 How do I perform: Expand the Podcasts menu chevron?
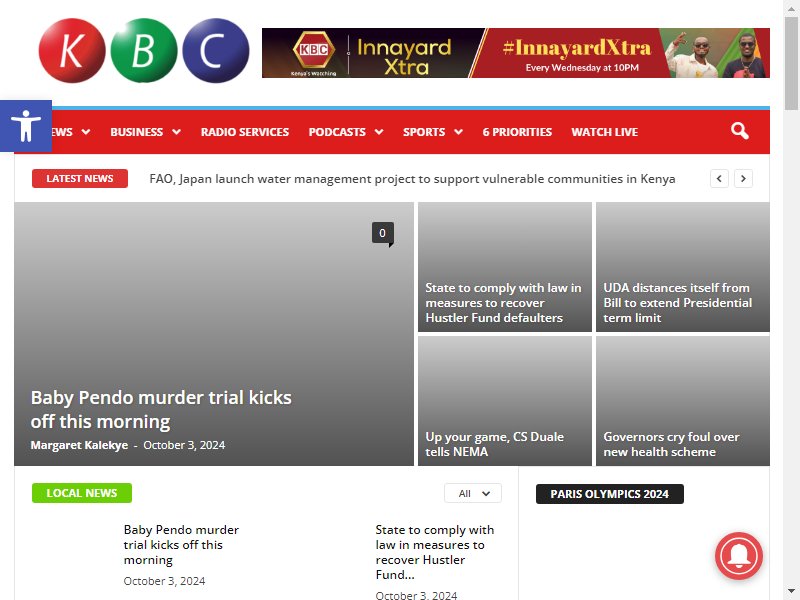click(379, 132)
